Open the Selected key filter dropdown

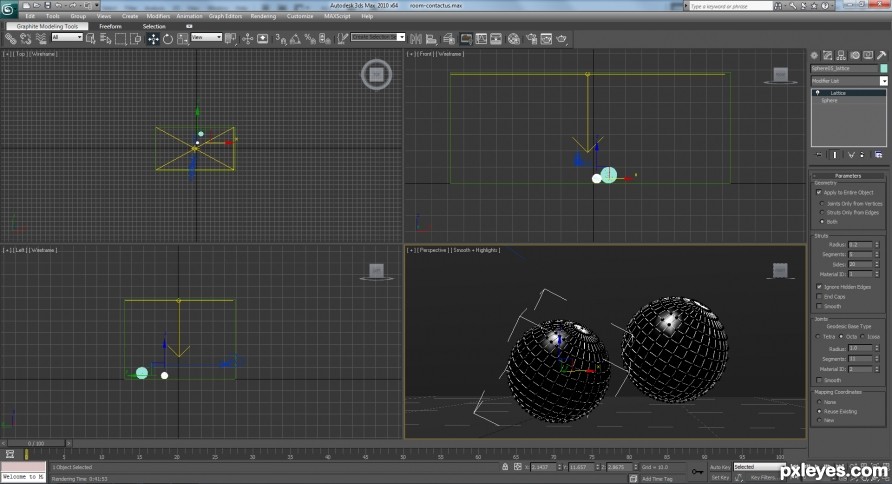[x=759, y=467]
